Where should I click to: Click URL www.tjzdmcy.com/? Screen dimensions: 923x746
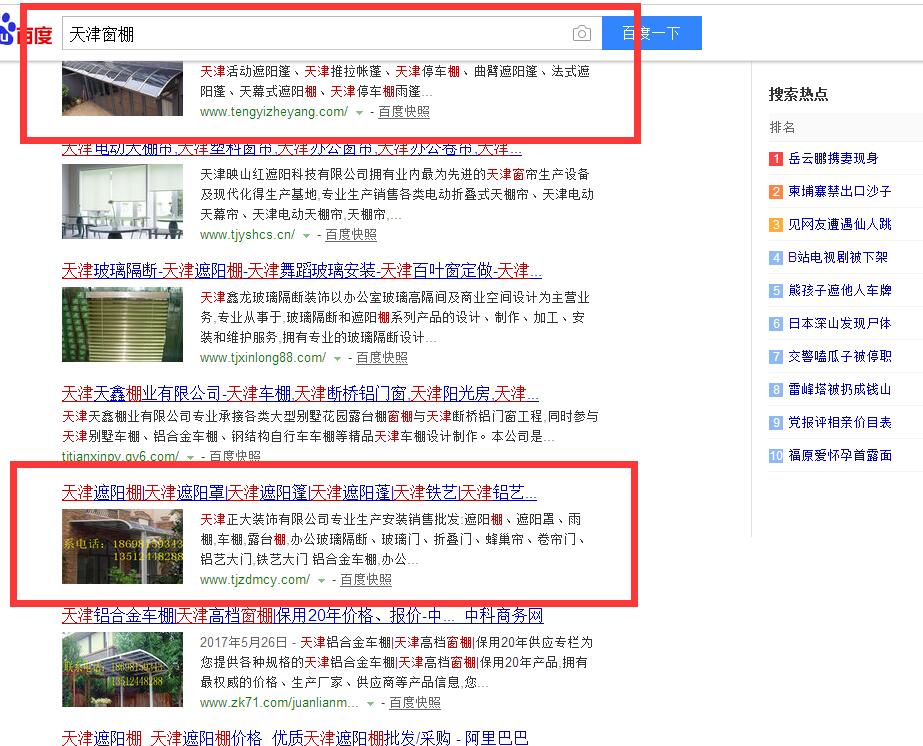(255, 580)
